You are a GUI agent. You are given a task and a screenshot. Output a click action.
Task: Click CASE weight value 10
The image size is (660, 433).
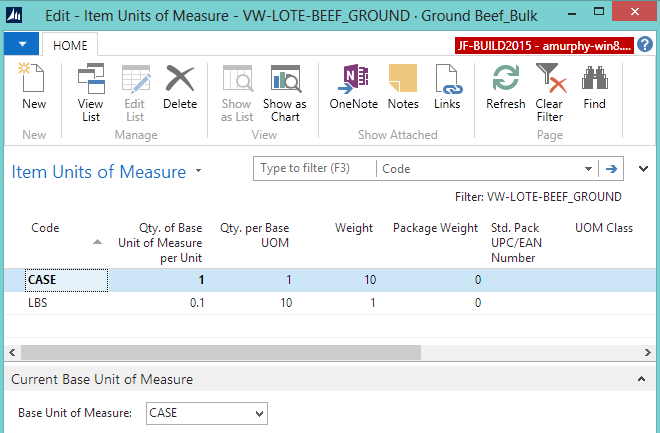point(370,280)
